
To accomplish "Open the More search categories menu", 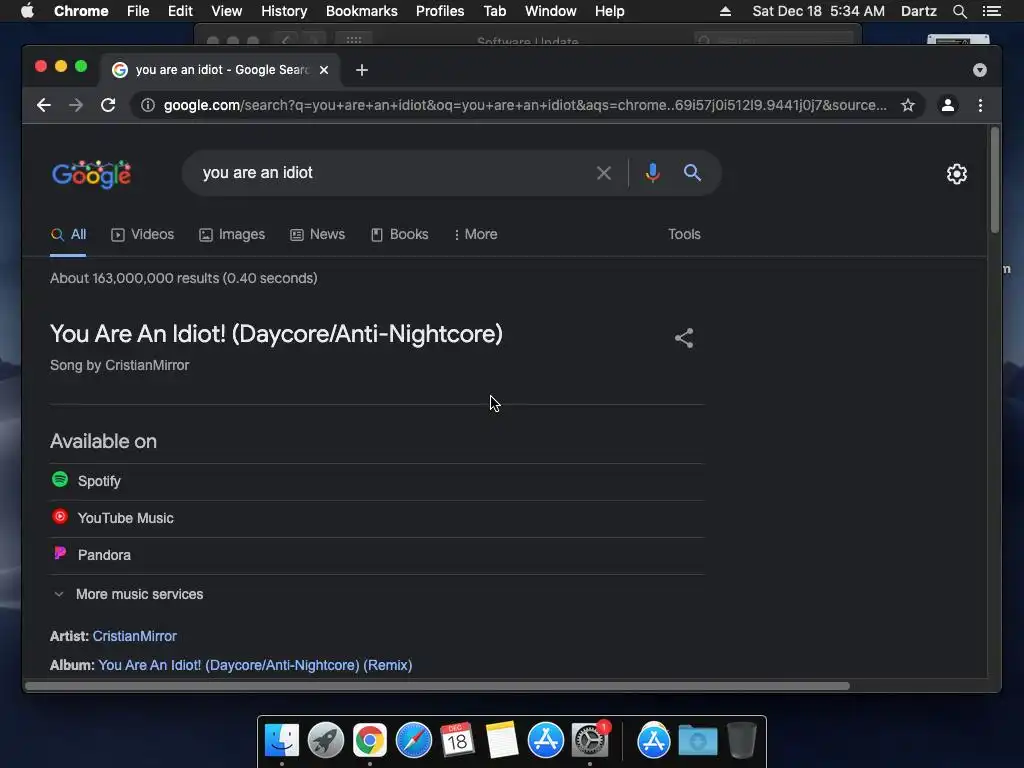I will 475,234.
